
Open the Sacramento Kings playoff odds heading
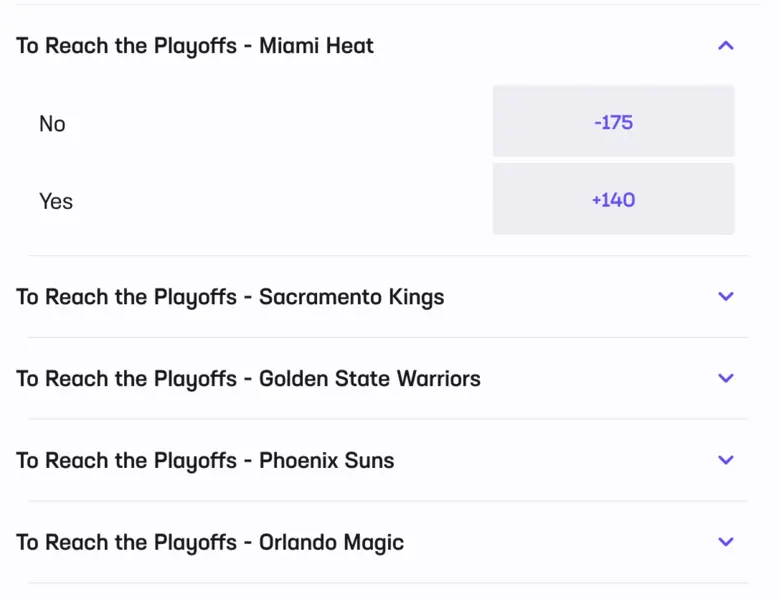230,297
